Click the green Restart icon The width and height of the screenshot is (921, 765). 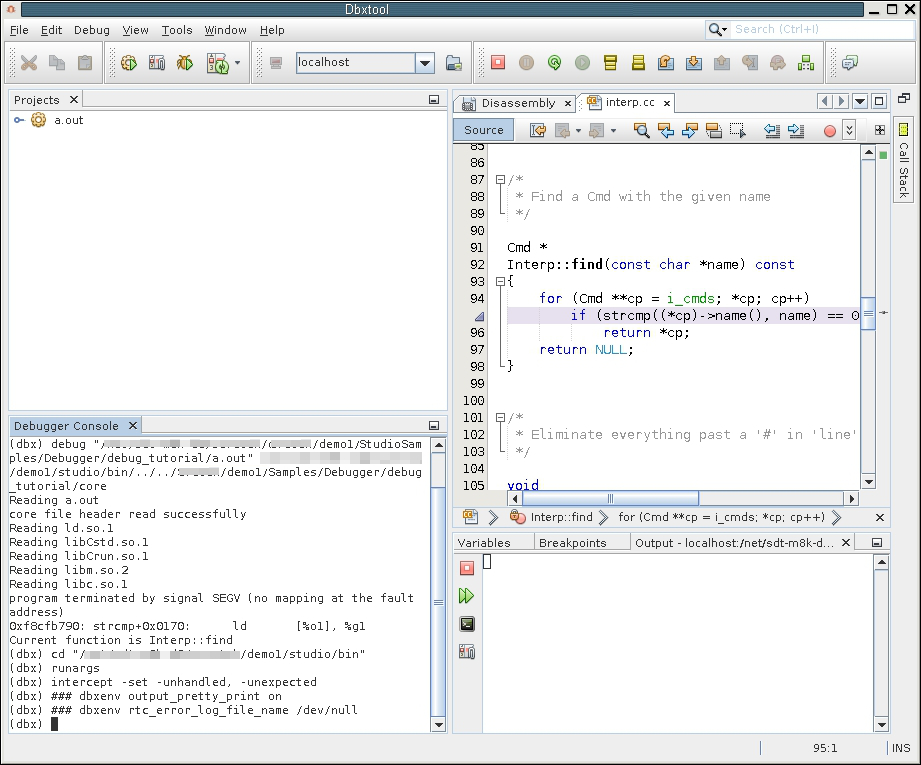click(554, 62)
